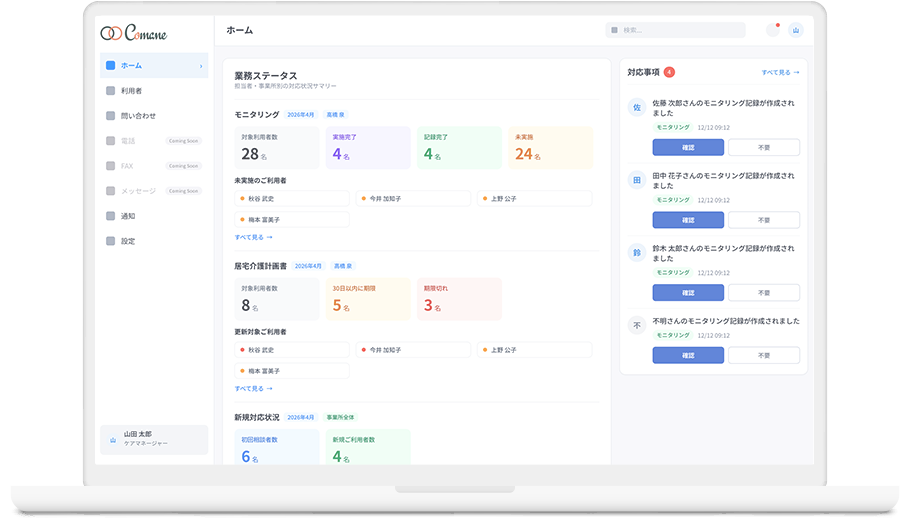Open 利用者 in the sidebar
Viewport: 910px width, 520px height.
154,91
